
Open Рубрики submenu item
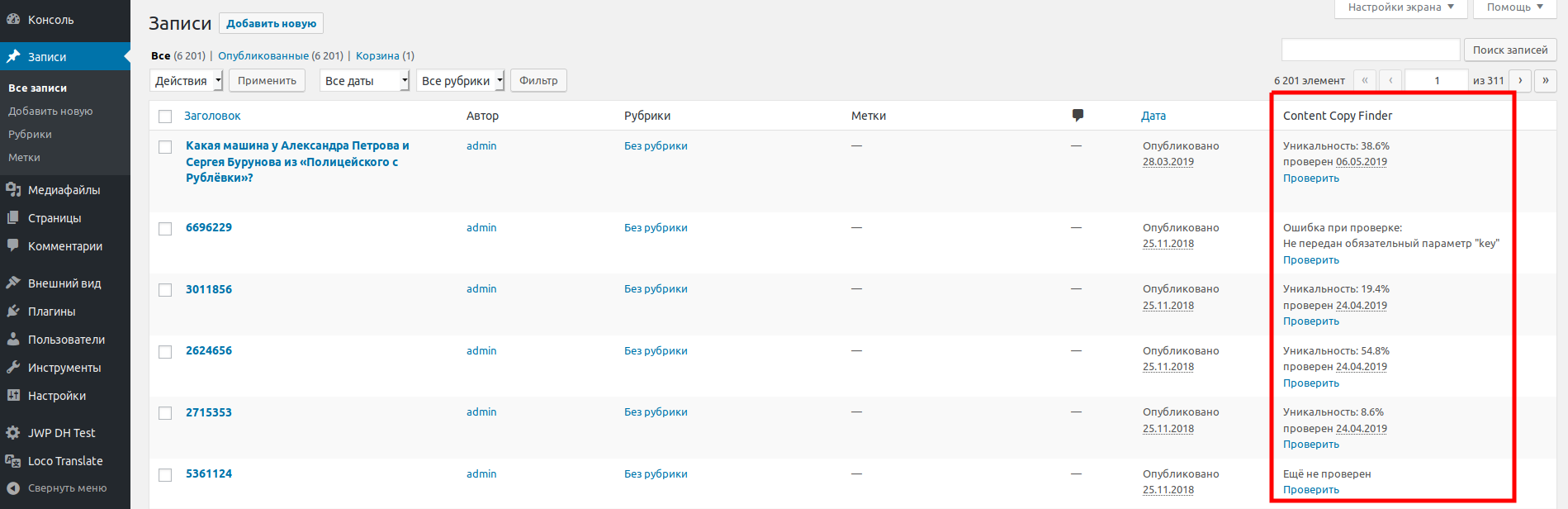click(30, 134)
